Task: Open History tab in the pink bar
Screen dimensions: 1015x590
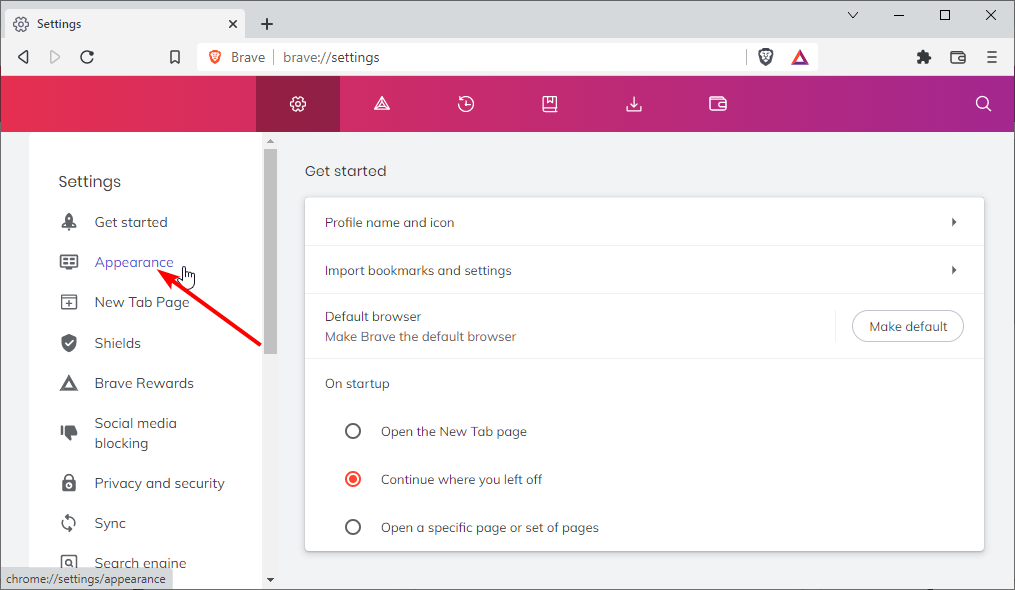Action: click(466, 104)
